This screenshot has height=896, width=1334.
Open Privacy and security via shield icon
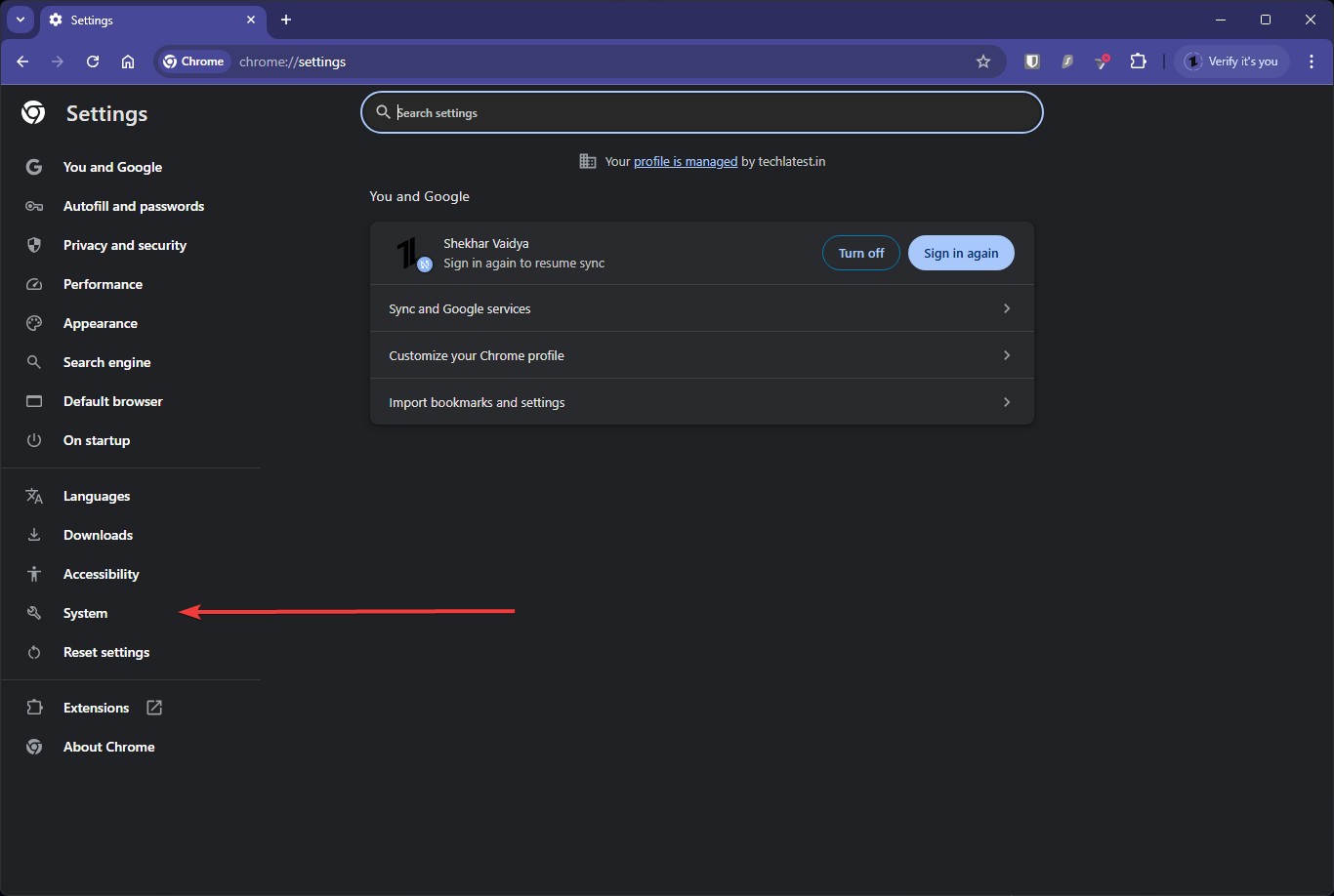pyautogui.click(x=33, y=245)
